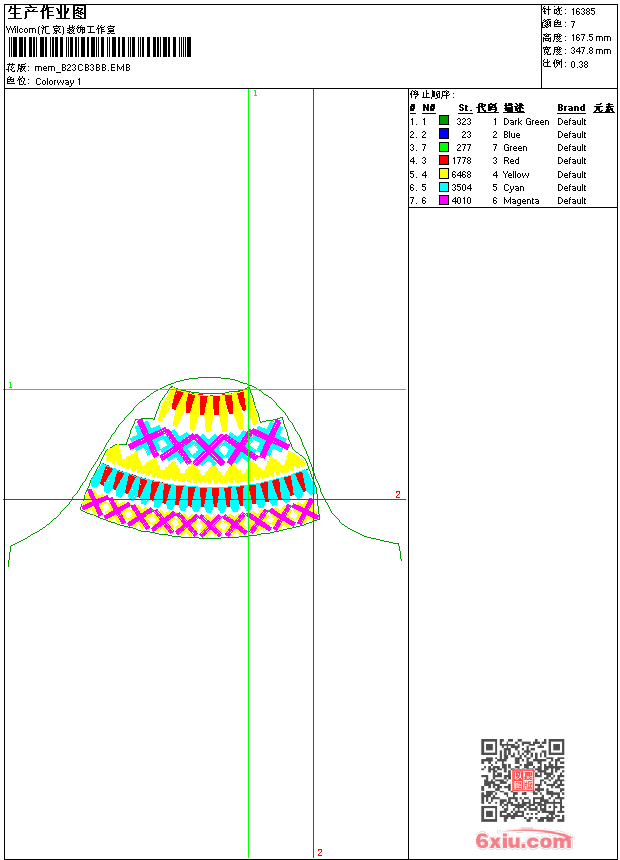Click the 'Cyan' description text
620x860 pixels.
coord(513,188)
